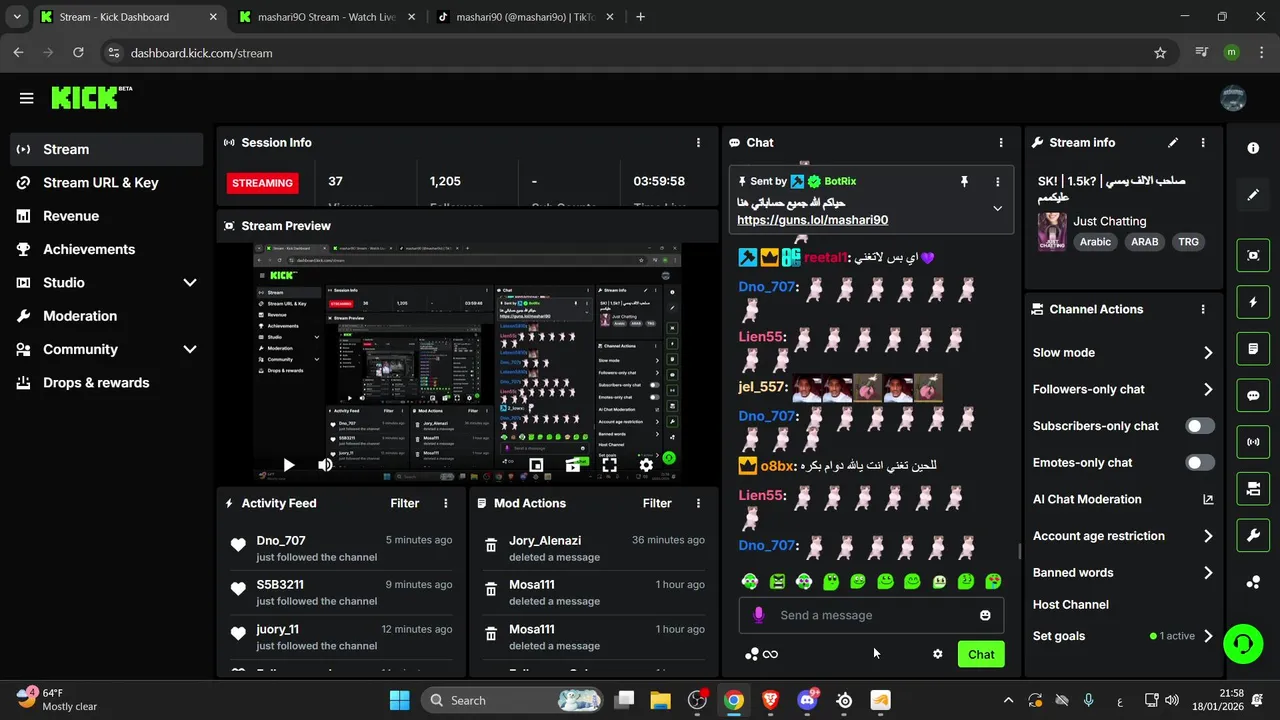Click Host Channel action
1280x720 pixels.
click(1070, 605)
